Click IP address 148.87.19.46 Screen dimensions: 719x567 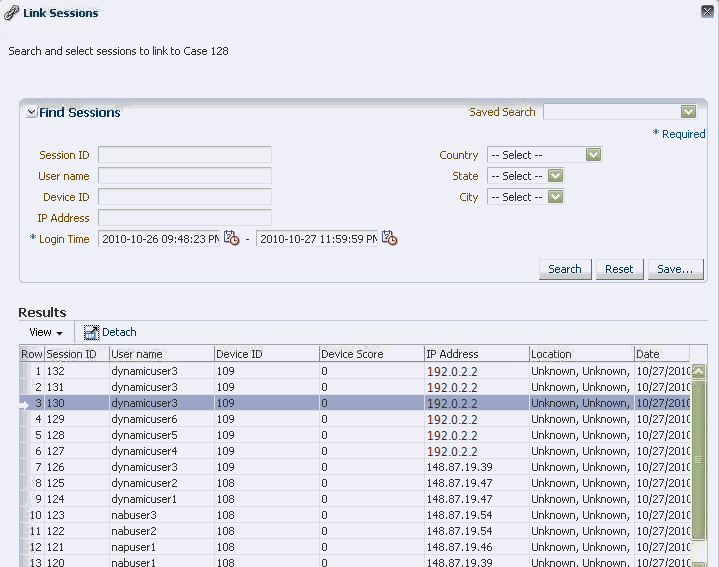coord(459,548)
